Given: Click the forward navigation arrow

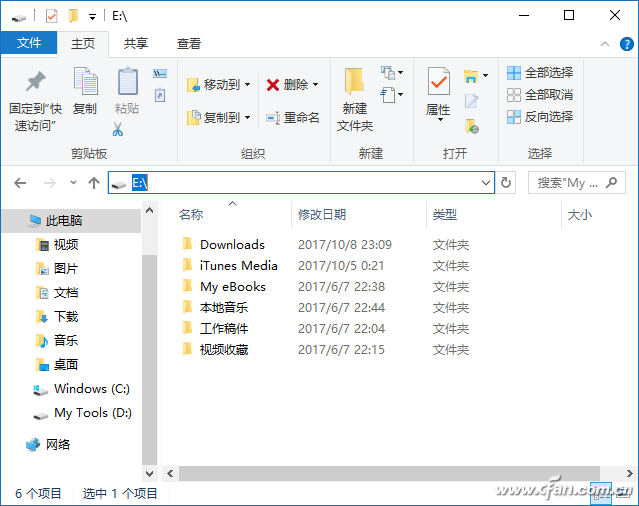Looking at the screenshot, I should tap(50, 183).
